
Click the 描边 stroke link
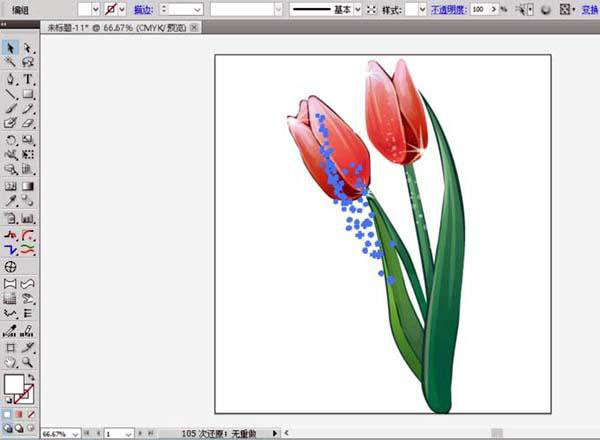pyautogui.click(x=143, y=9)
